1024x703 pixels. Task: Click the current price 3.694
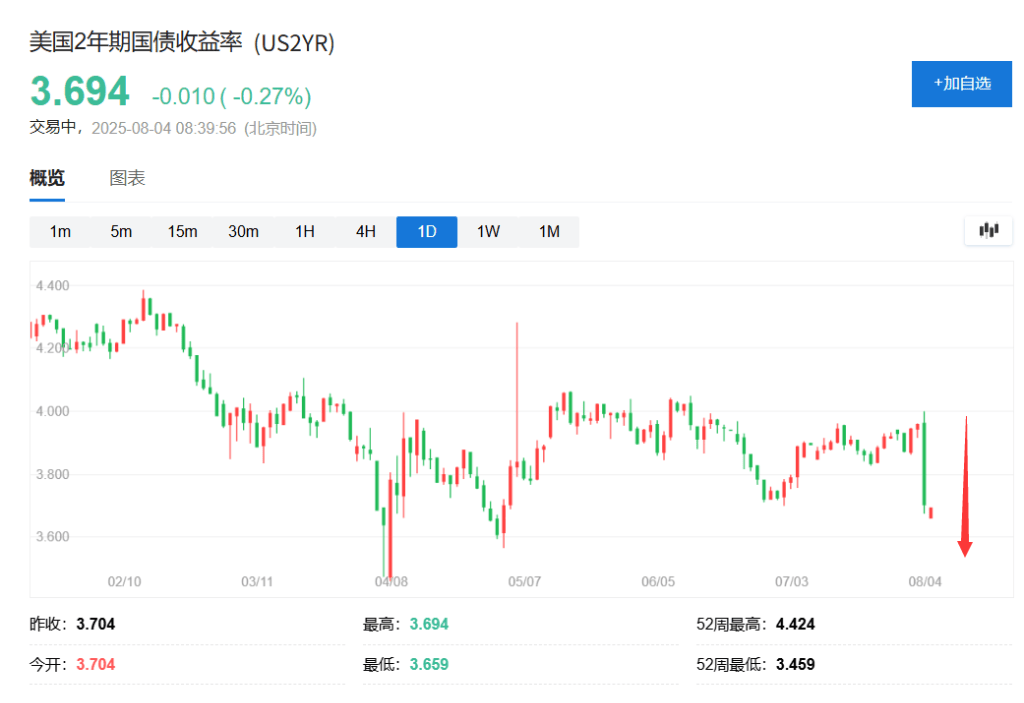pyautogui.click(x=80, y=91)
